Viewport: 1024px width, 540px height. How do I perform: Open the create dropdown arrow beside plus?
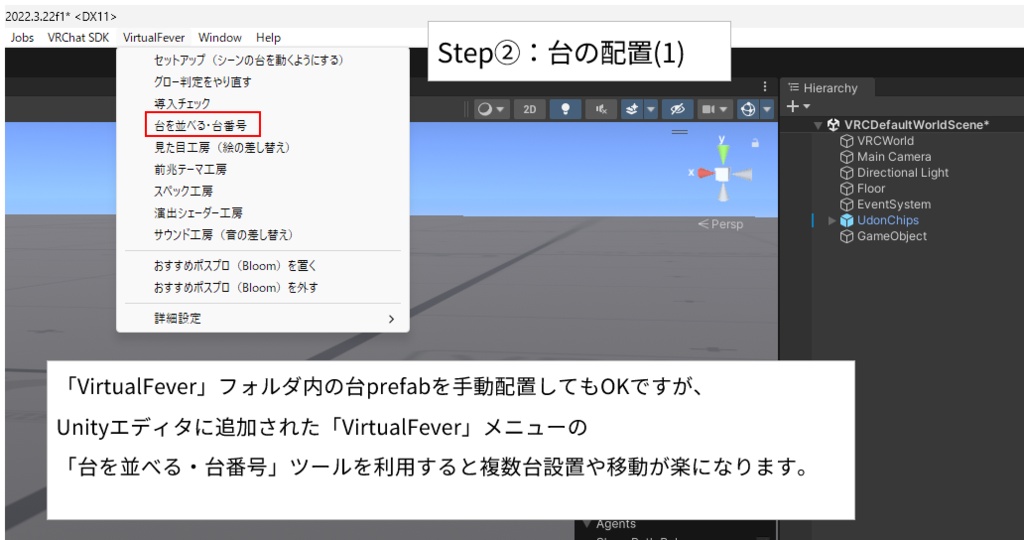[x=807, y=106]
